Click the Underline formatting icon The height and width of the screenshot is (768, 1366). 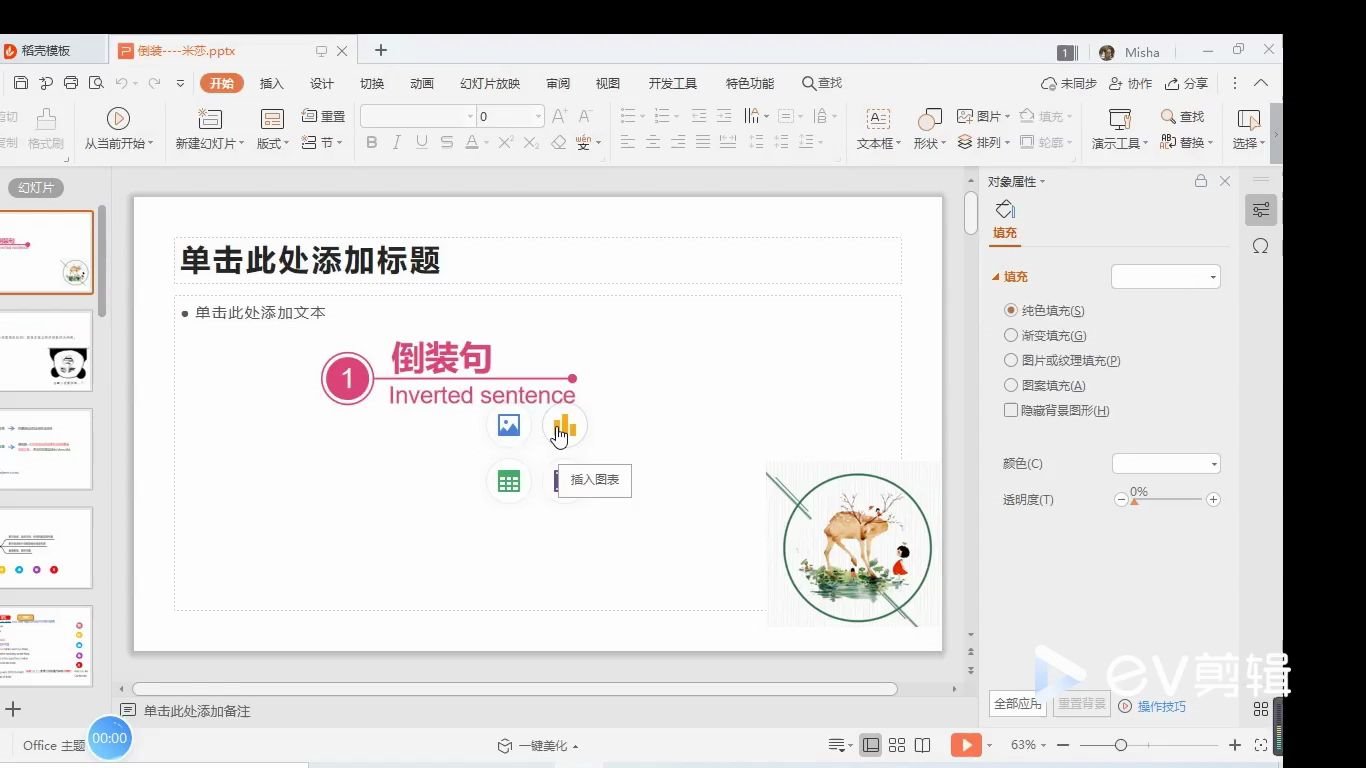[x=422, y=143]
